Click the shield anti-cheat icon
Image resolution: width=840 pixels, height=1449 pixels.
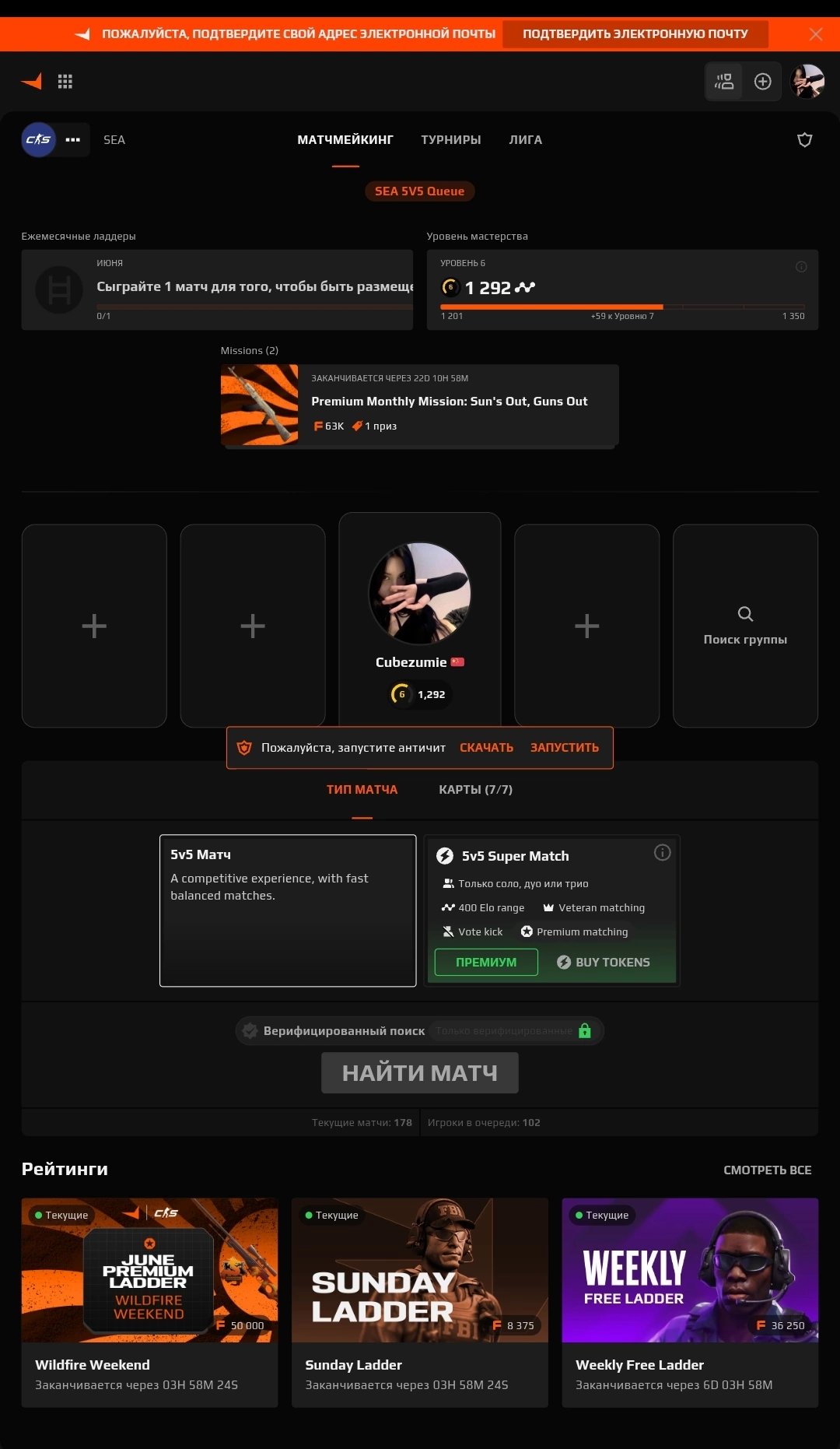pyautogui.click(x=805, y=140)
